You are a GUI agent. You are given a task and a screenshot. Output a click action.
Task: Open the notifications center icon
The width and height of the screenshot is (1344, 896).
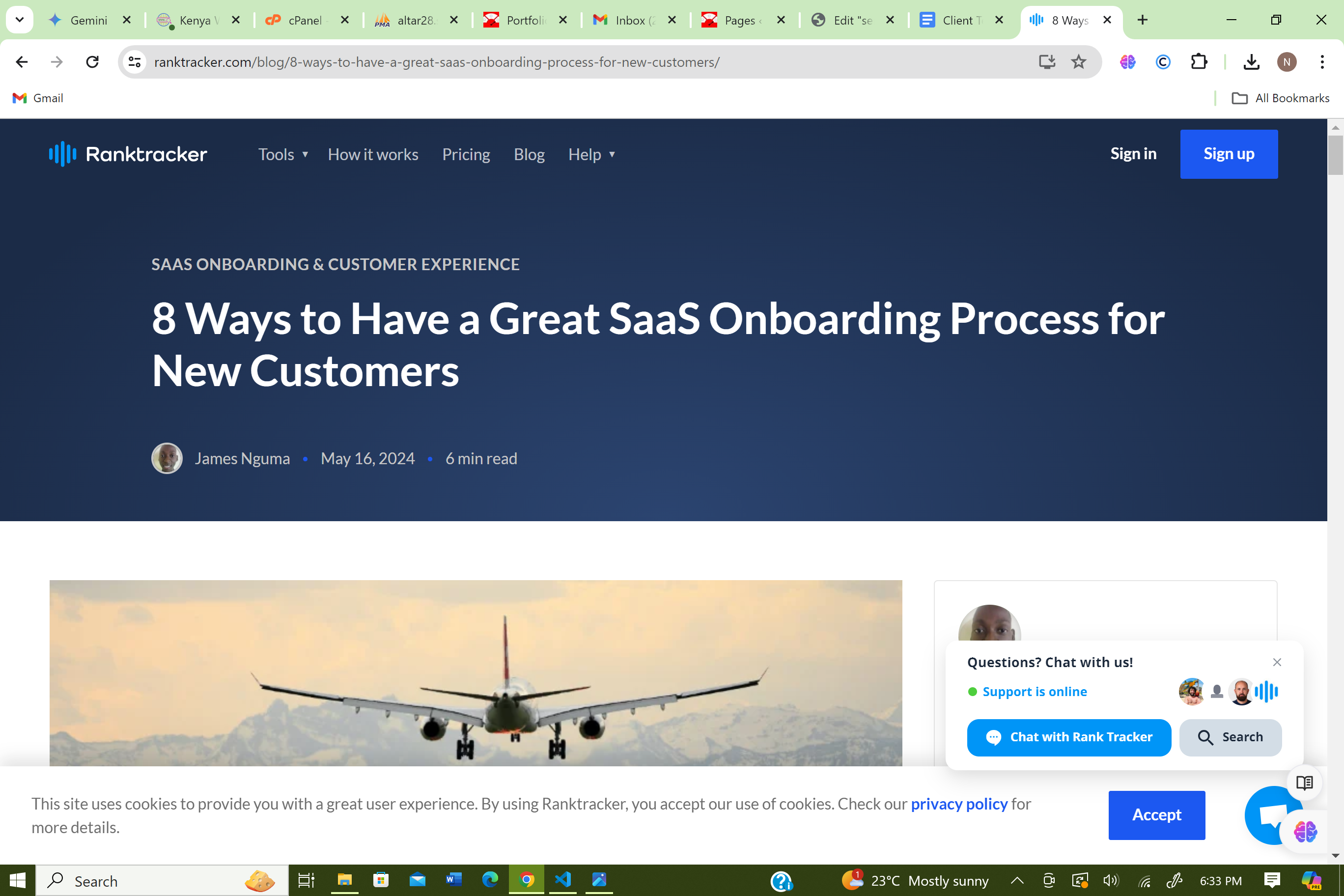click(x=1272, y=881)
